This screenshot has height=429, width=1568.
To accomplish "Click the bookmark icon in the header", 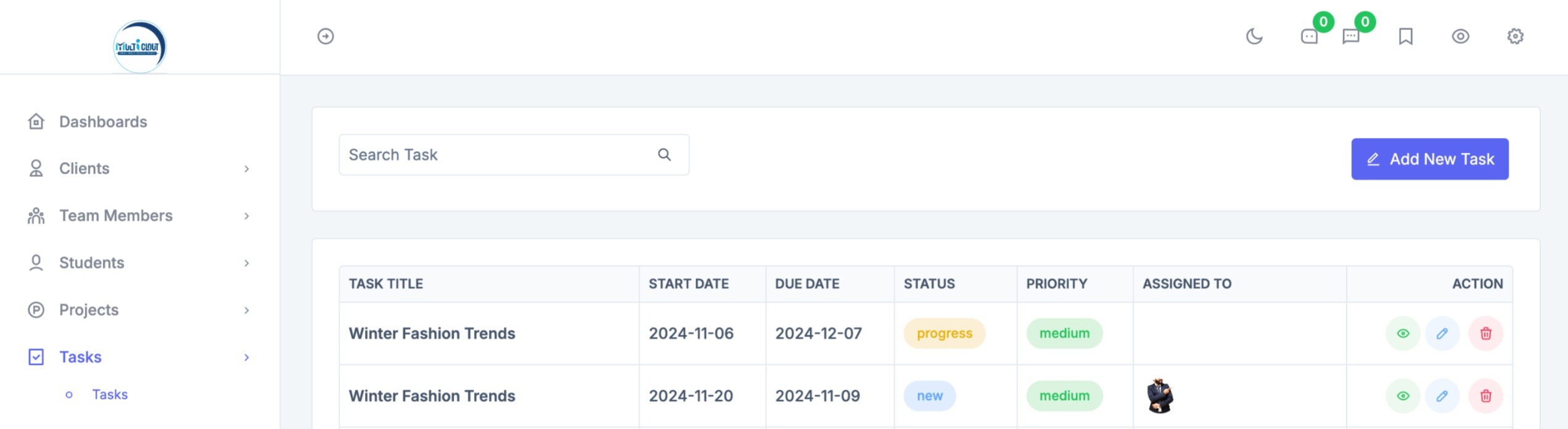I will [x=1406, y=36].
